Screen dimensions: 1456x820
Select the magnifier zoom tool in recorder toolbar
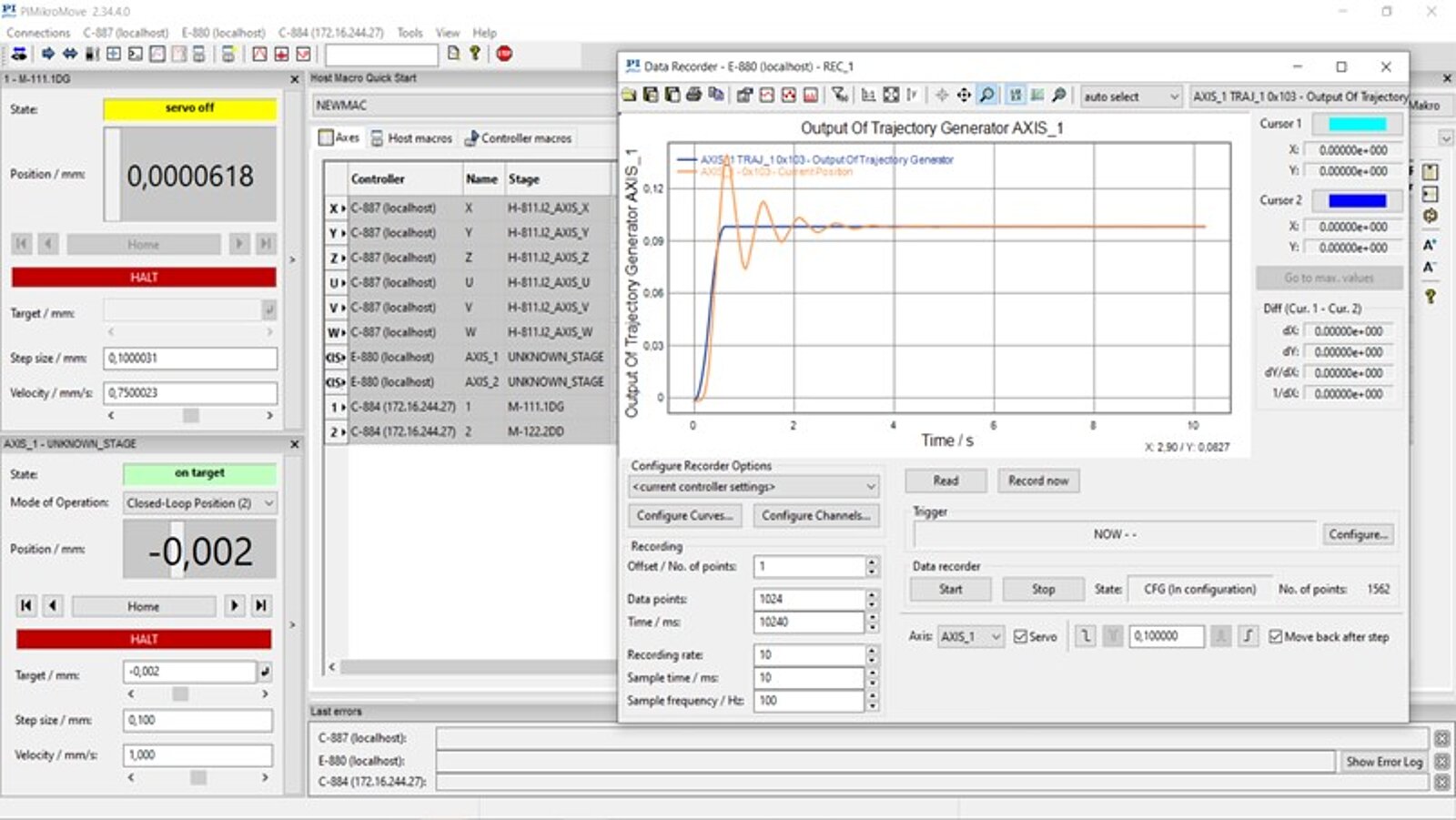[x=986, y=95]
